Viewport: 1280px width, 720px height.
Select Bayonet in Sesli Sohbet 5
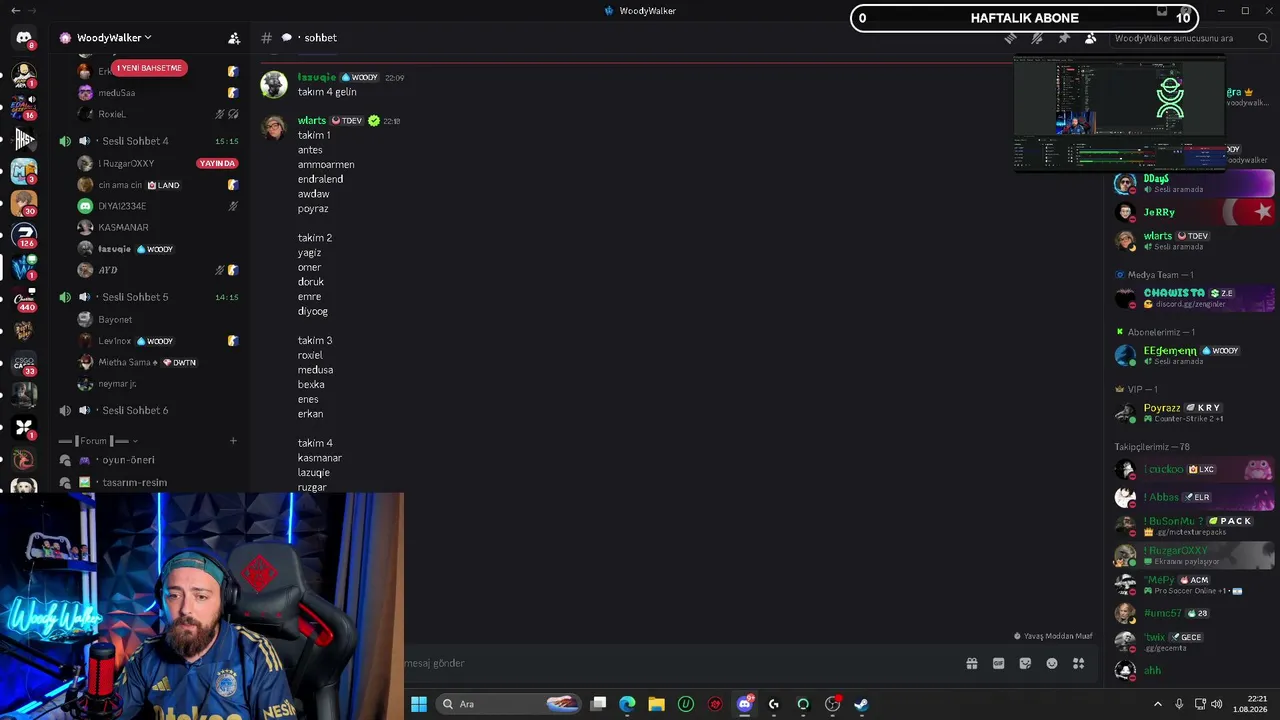[158, 319]
